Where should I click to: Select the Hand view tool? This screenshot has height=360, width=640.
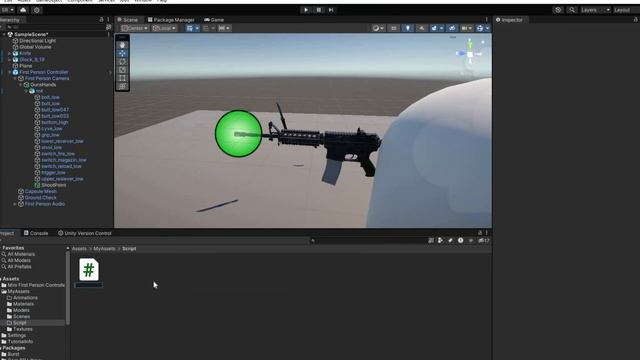(122, 45)
